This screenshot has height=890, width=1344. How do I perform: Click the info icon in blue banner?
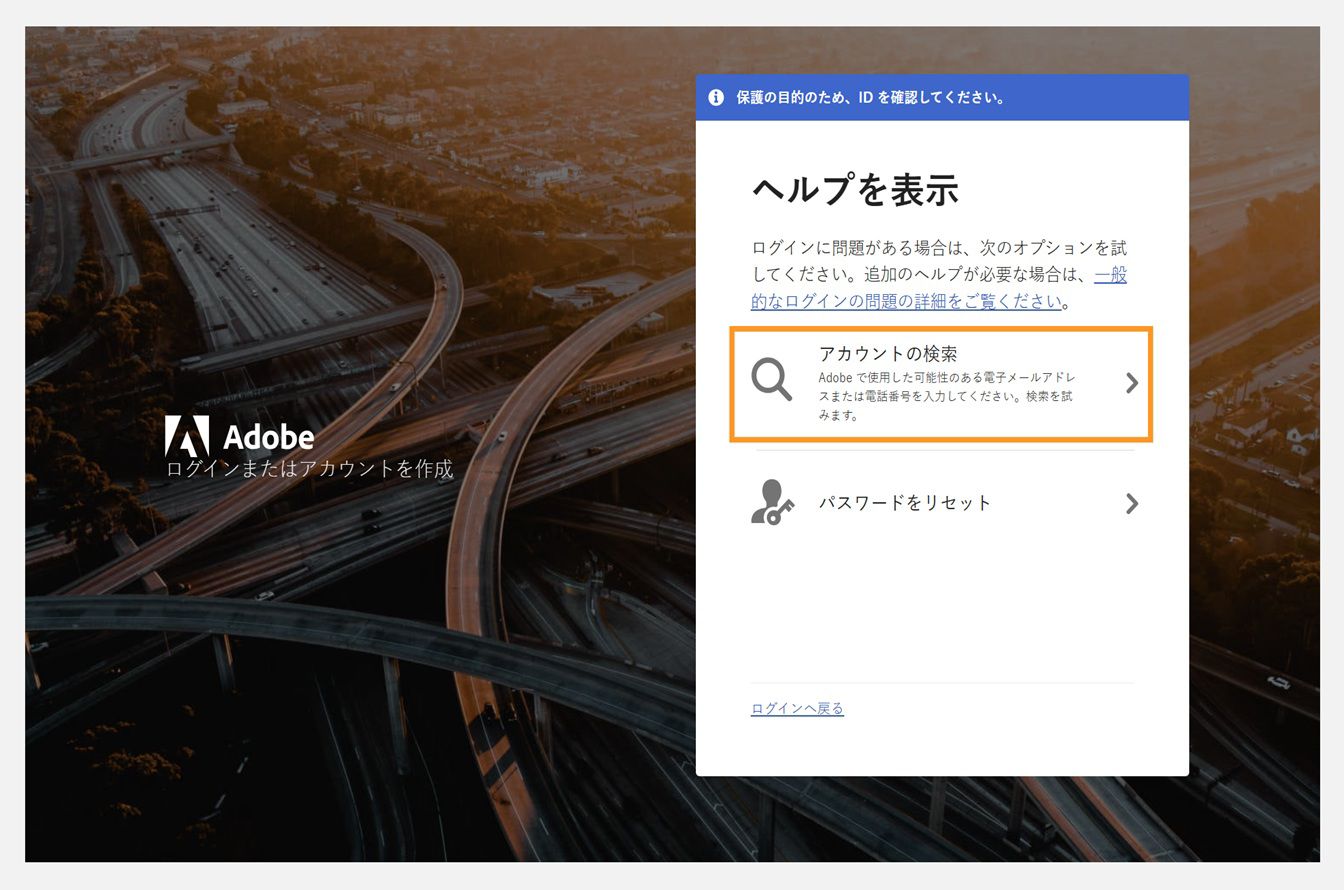pos(715,97)
